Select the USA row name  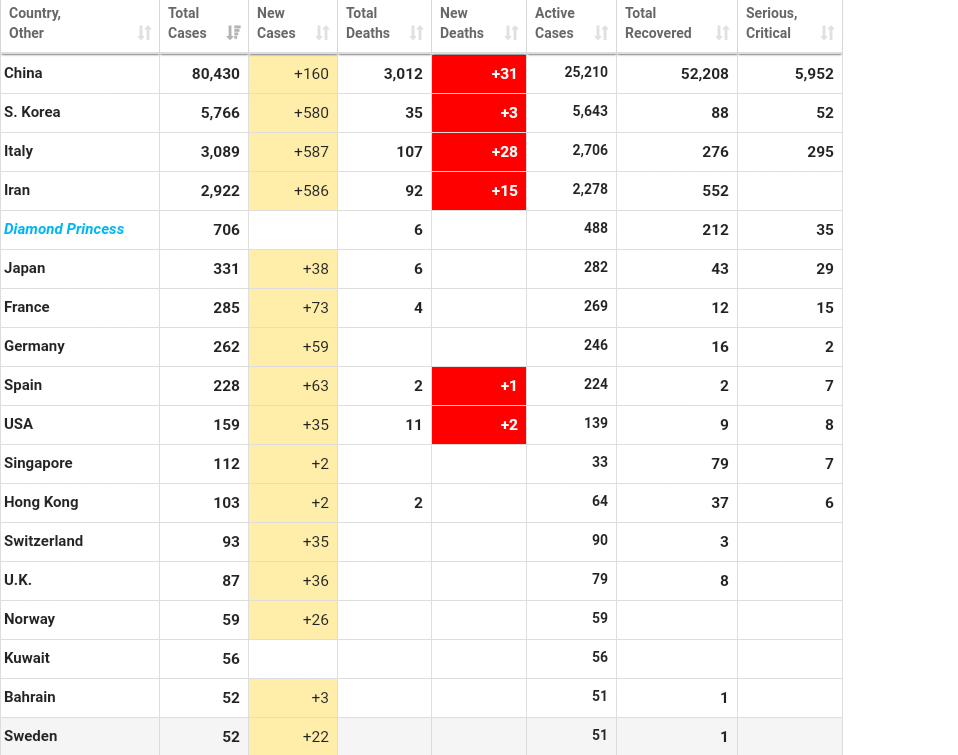pyautogui.click(x=19, y=424)
